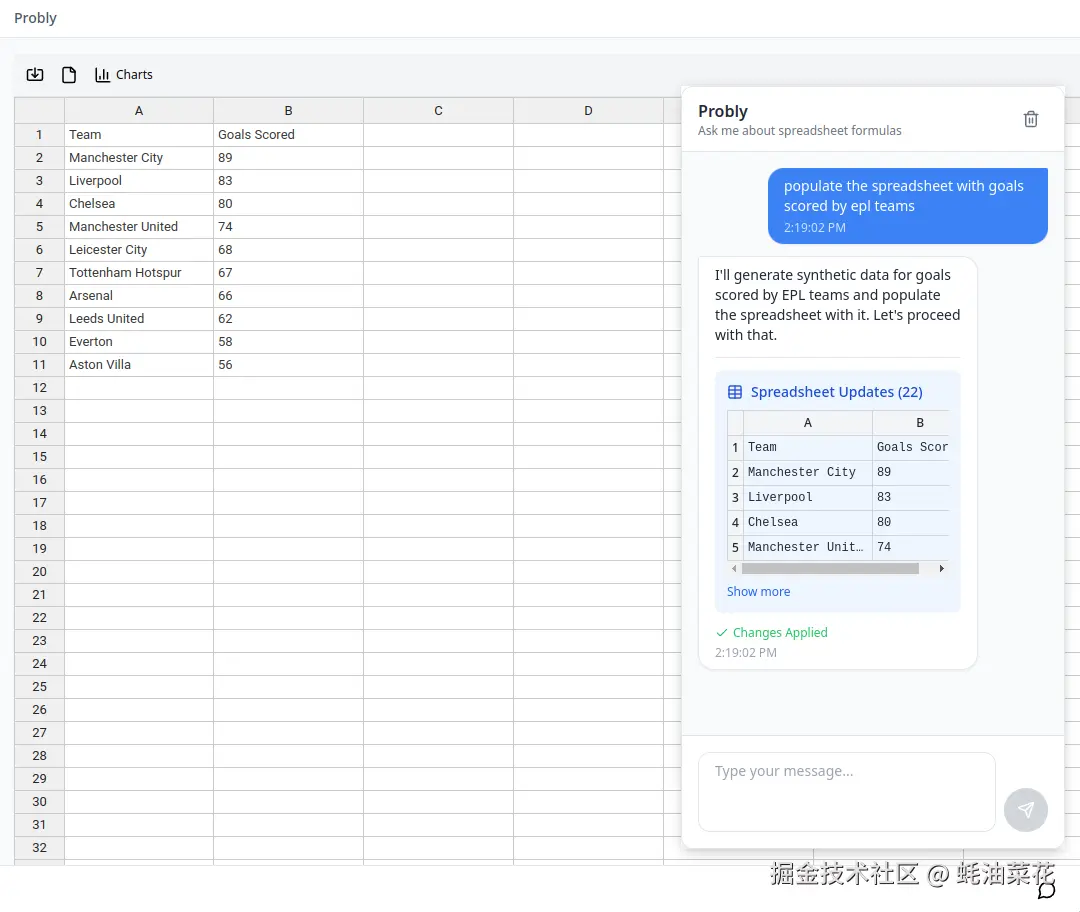1080x912 pixels.
Task: Select the Manchester City cell in the sheet
Action: [139, 158]
